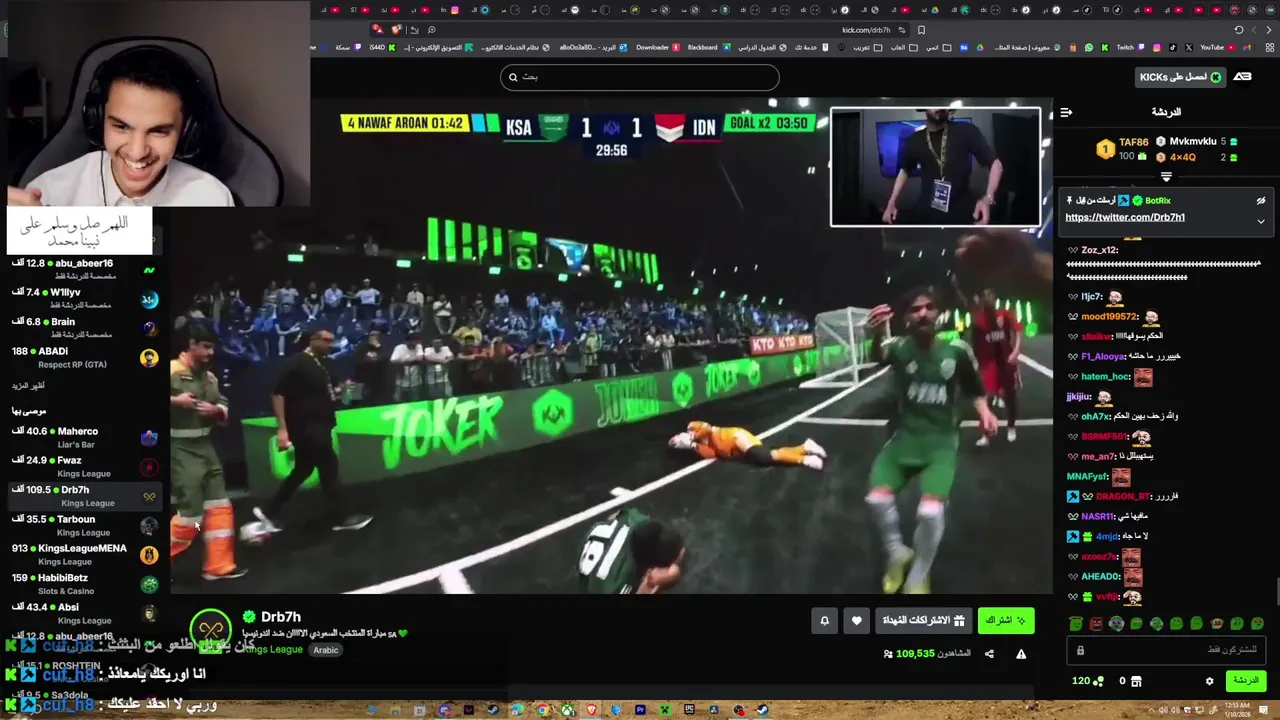
Task: Open Tarboun channel in sidebar
Action: [x=84, y=525]
